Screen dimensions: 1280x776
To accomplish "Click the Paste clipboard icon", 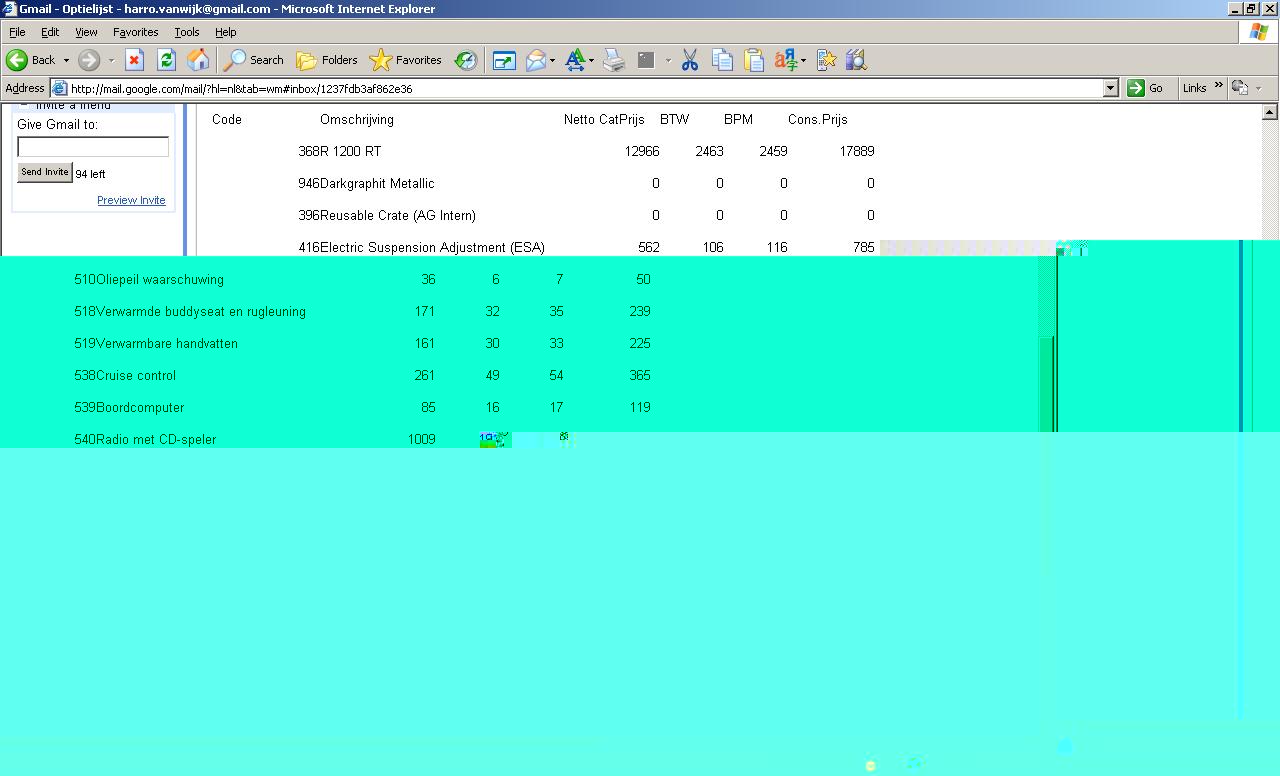I will [x=754, y=60].
